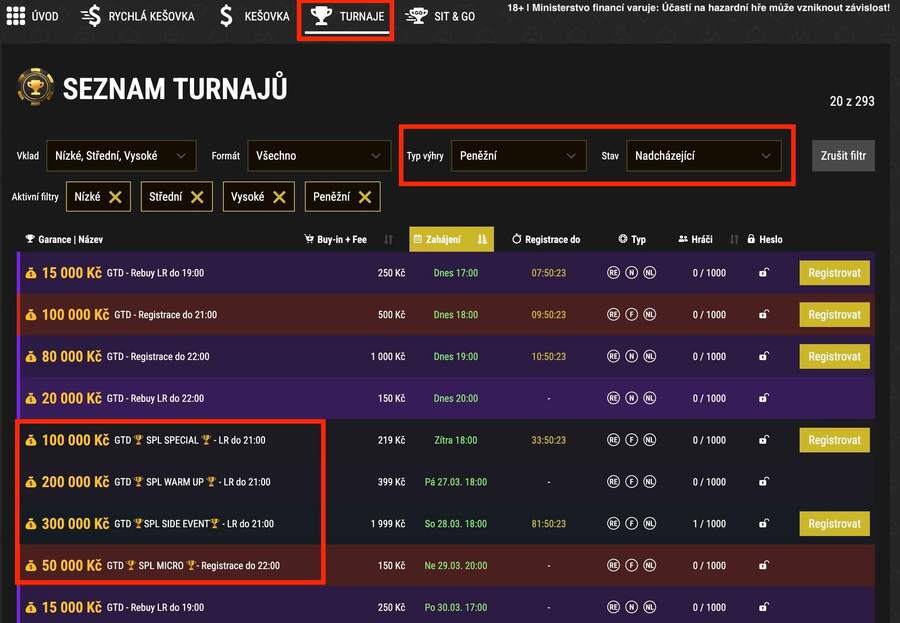Open the Stav dropdown showing Nadcházející
The height and width of the screenshot is (623, 900).
point(704,156)
